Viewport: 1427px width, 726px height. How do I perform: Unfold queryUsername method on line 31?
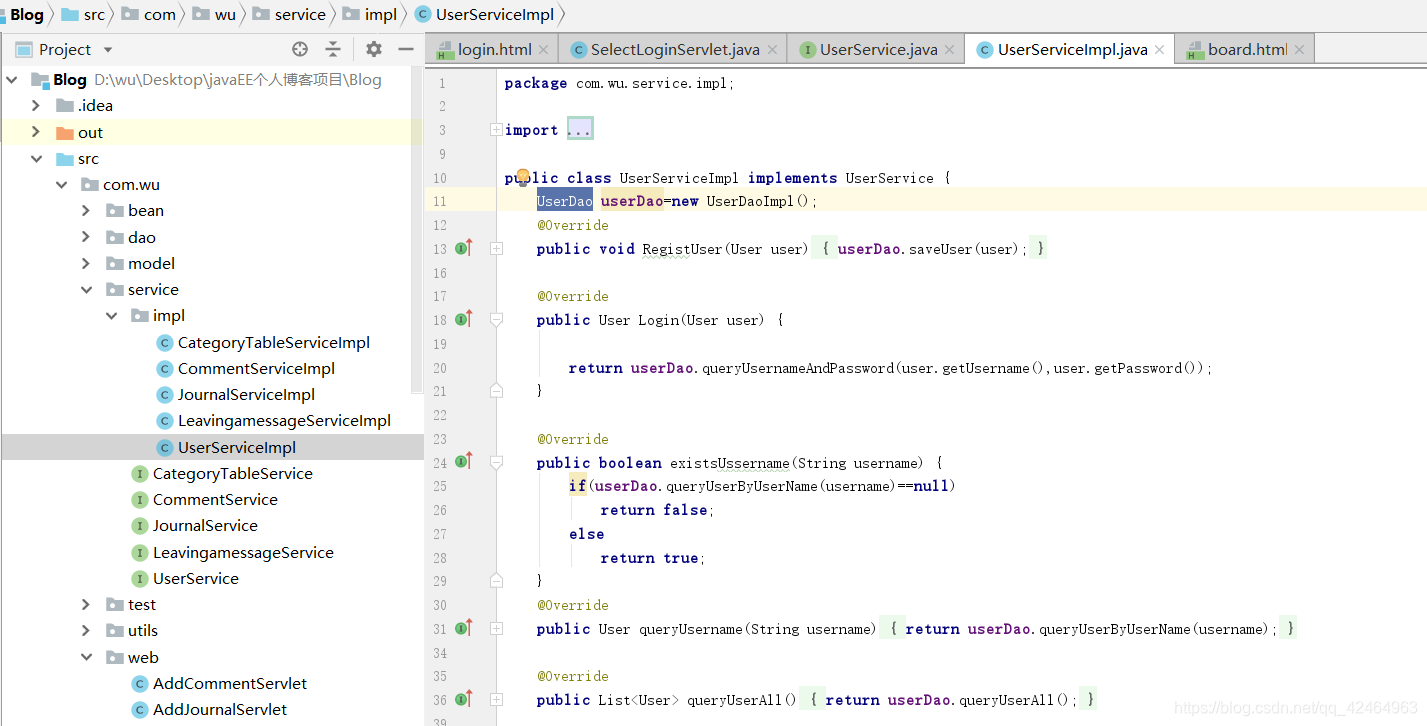click(496, 628)
